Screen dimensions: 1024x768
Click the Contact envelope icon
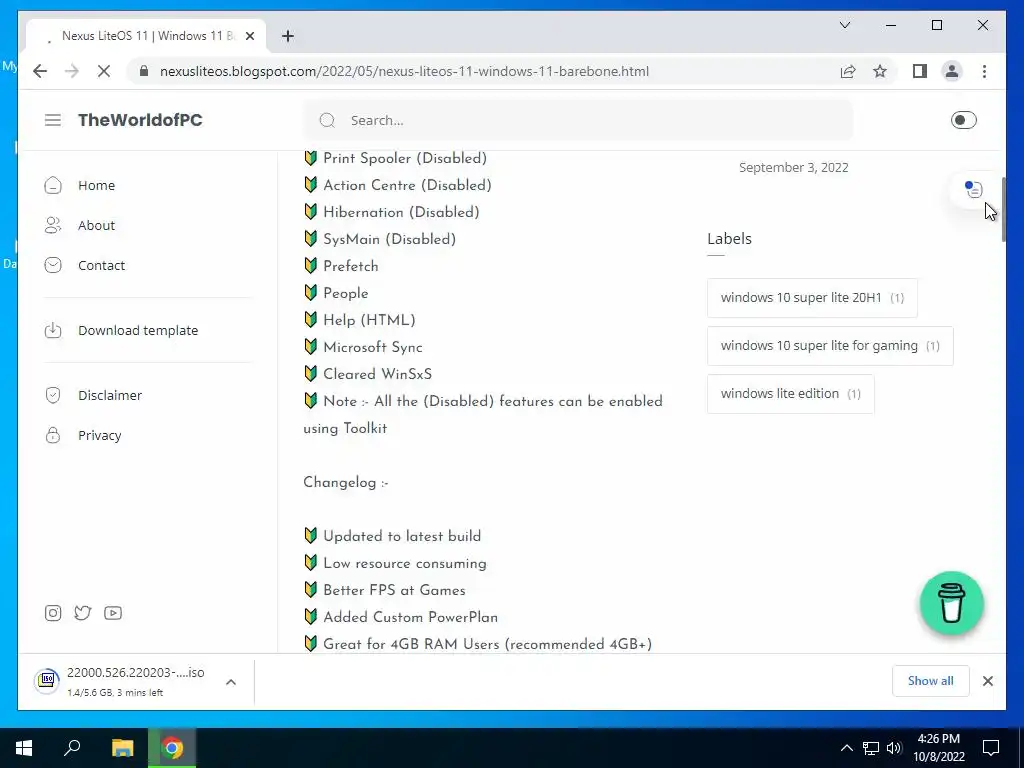point(53,265)
